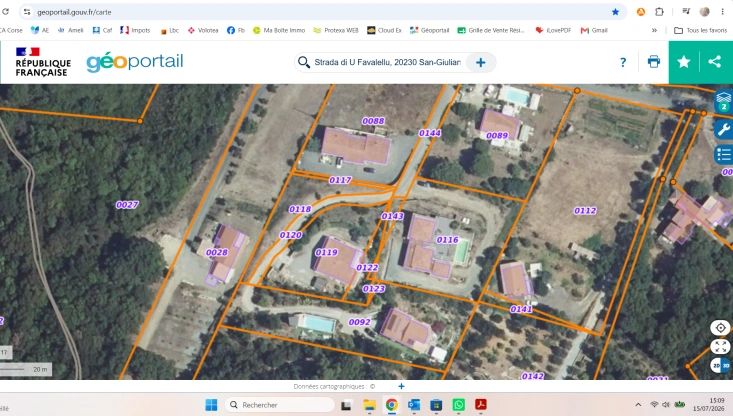Open the map layers stack button
This screenshot has height=416, width=733.
click(723, 101)
